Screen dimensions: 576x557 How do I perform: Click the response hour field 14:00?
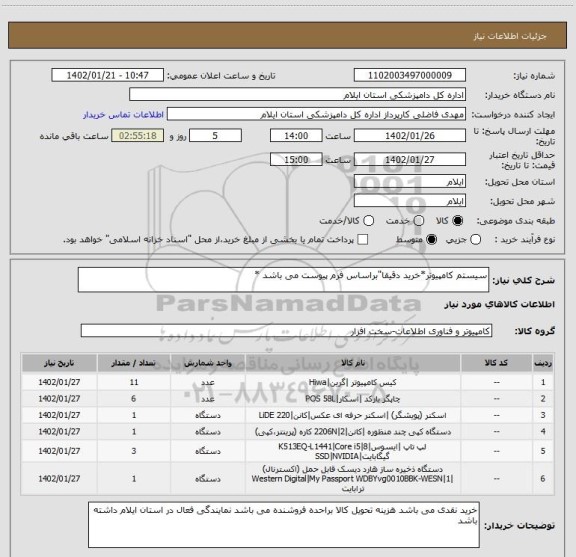[x=296, y=136]
